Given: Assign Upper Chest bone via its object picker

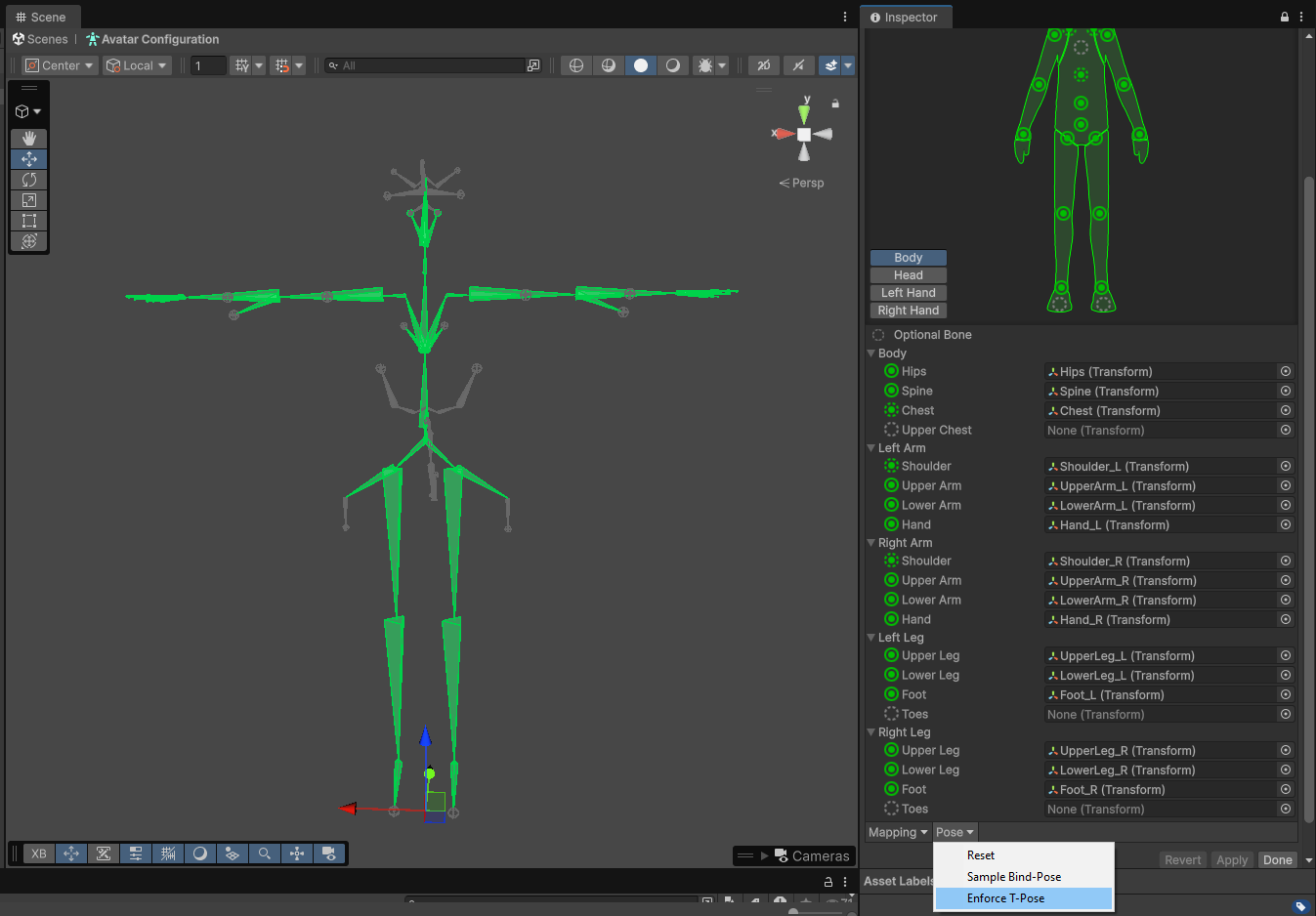Looking at the screenshot, I should [1285, 430].
